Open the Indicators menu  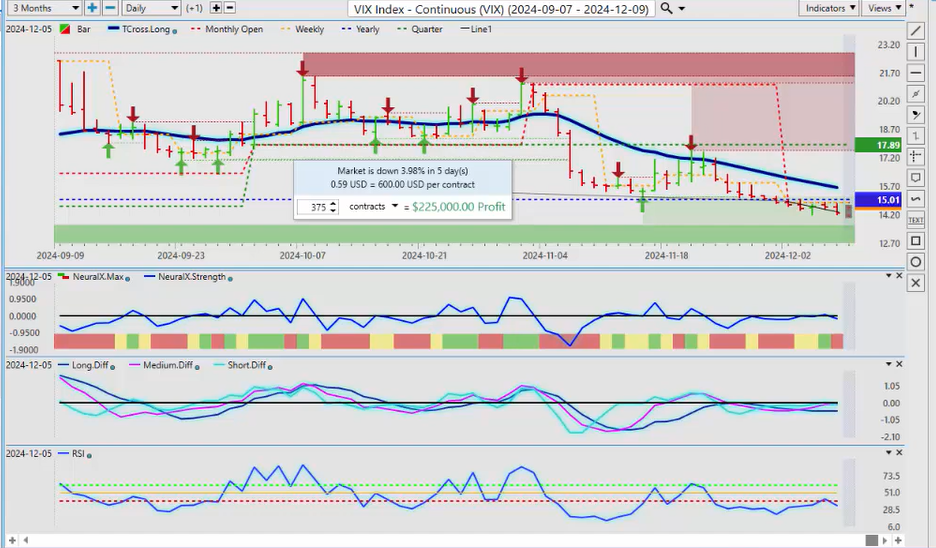[830, 8]
